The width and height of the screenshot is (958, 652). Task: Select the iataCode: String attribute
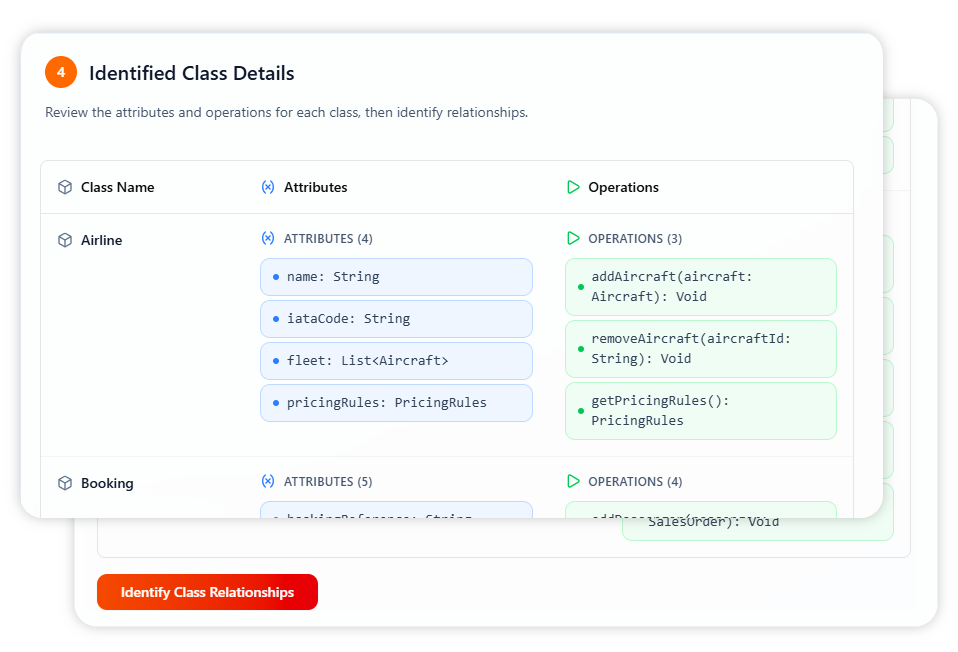pos(396,319)
